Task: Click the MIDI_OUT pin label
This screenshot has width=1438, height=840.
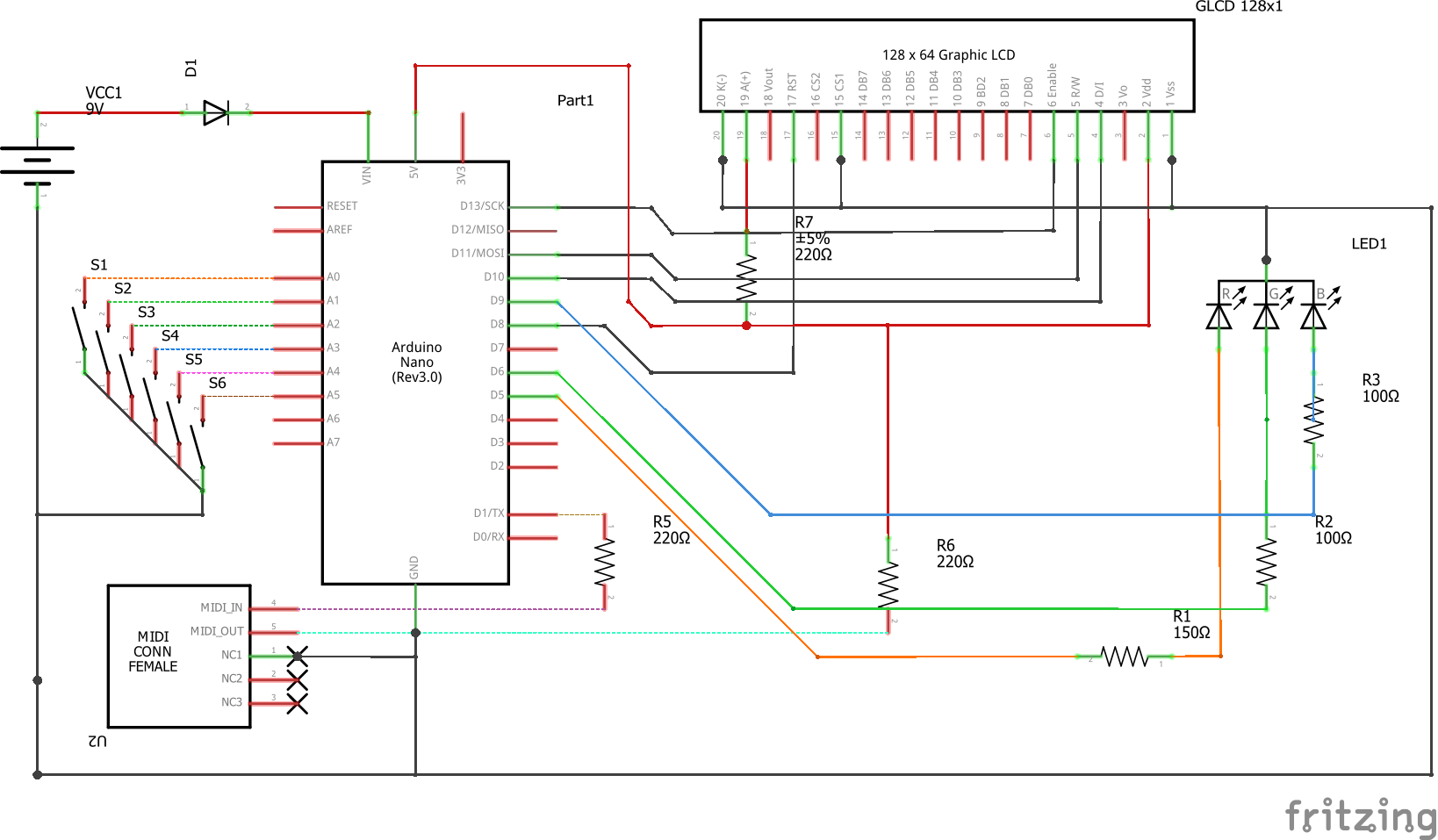Action: [x=217, y=632]
